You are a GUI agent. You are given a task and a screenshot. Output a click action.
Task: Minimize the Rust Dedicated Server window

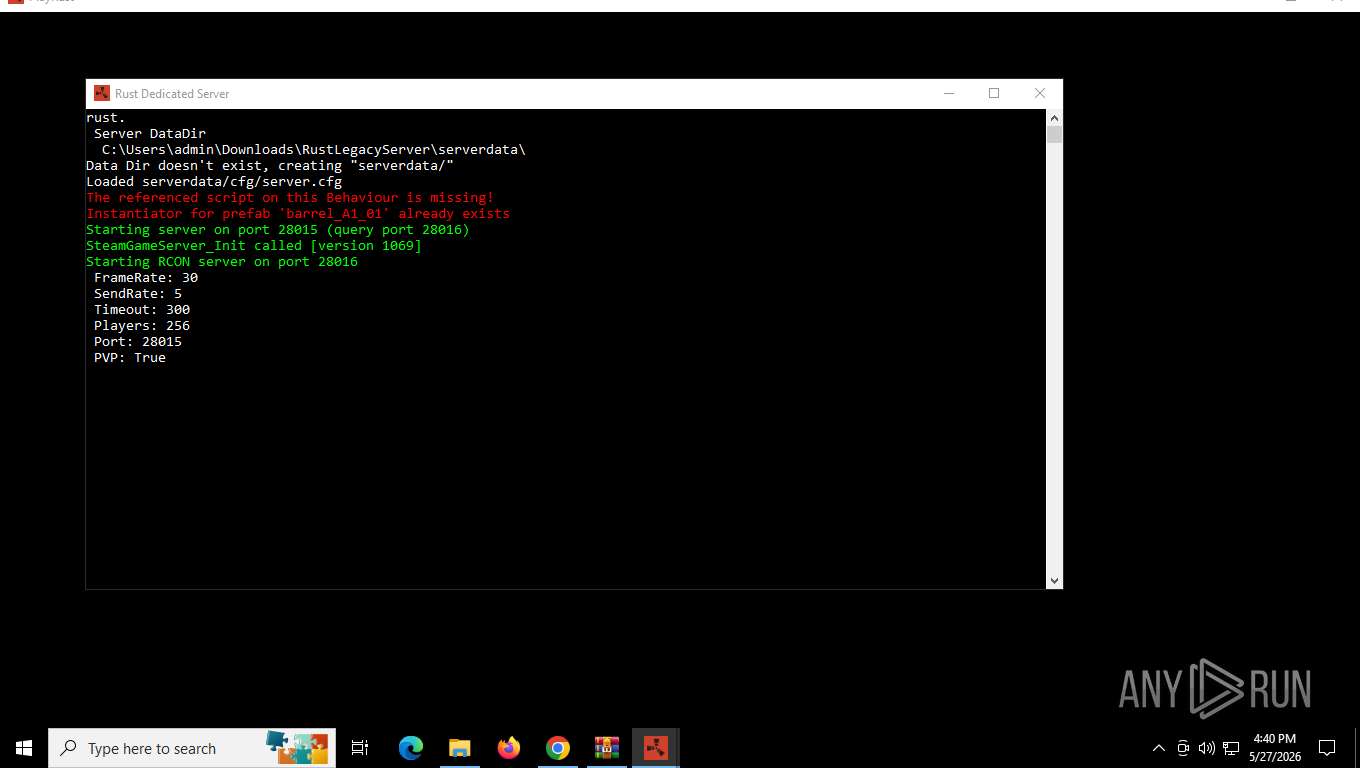click(948, 93)
